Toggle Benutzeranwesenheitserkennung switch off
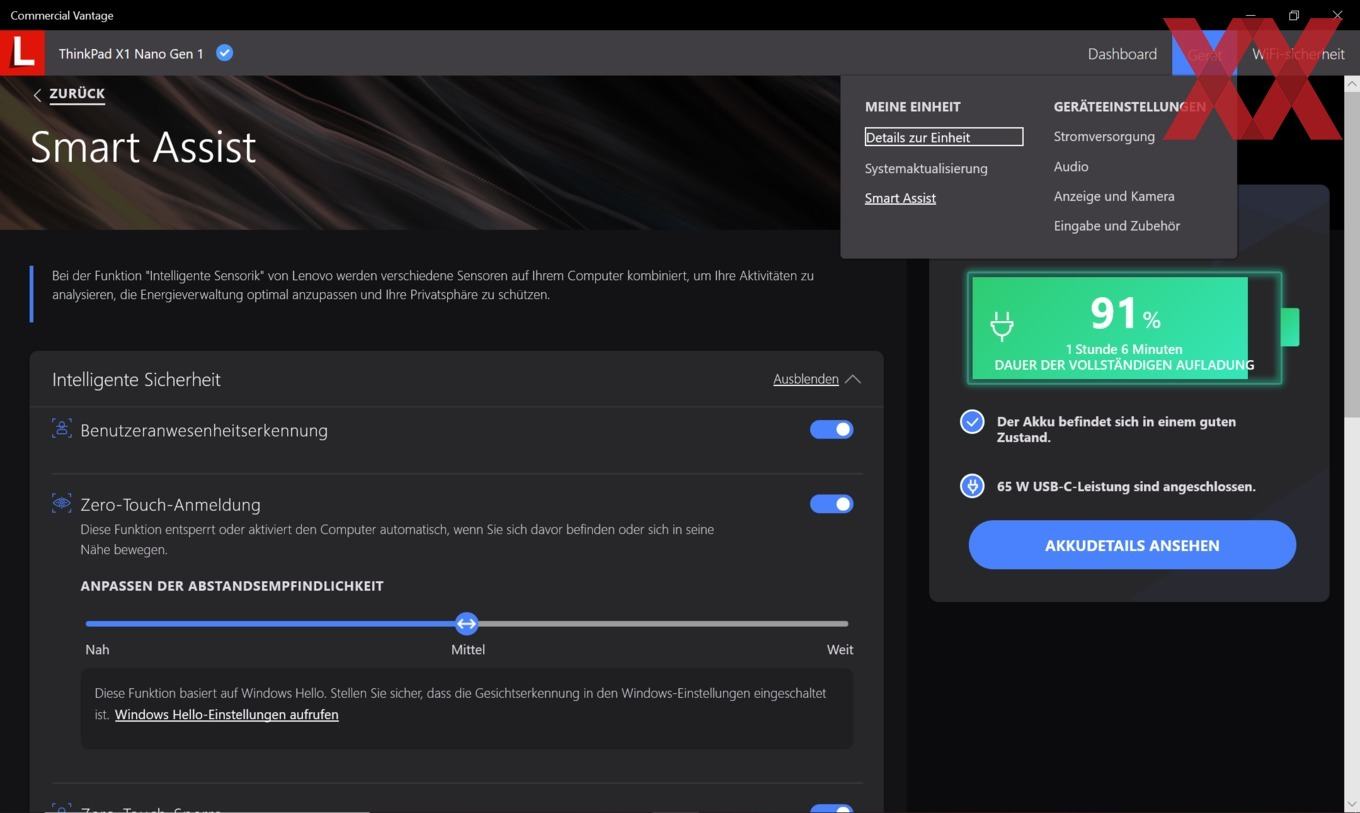This screenshot has height=813, width=1360. coord(831,429)
